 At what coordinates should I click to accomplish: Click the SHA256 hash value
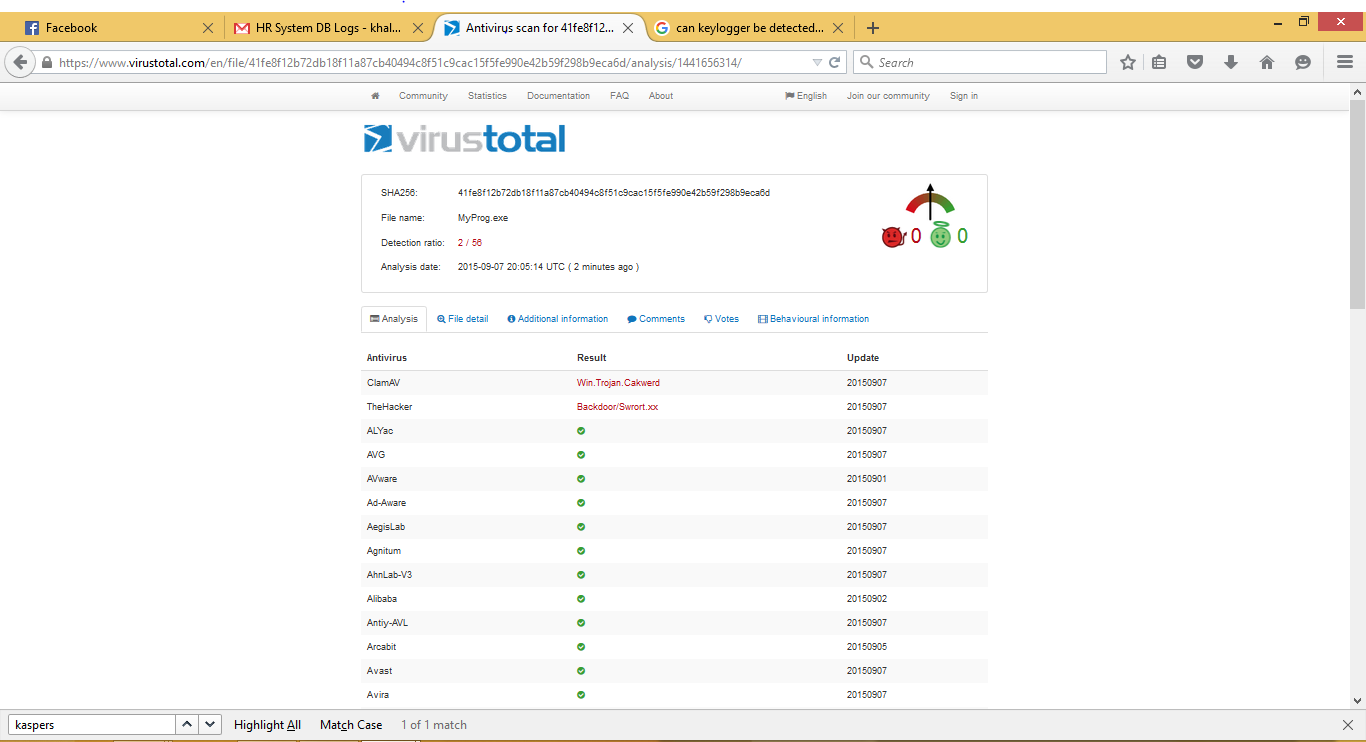[614, 193]
